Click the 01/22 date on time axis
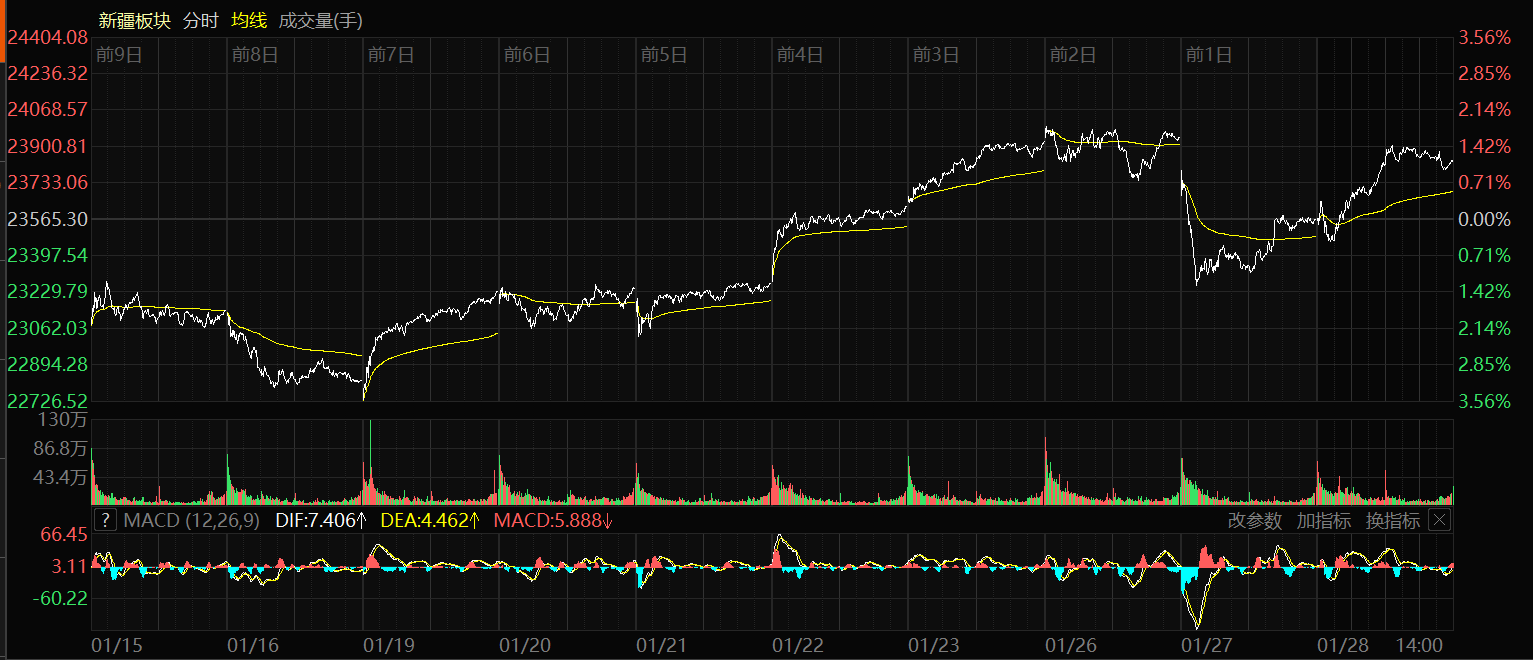The image size is (1533, 660). pyautogui.click(x=798, y=646)
